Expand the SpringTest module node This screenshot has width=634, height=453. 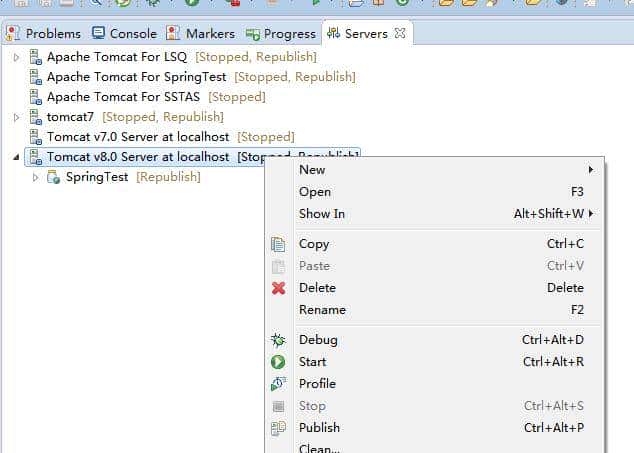tap(36, 177)
